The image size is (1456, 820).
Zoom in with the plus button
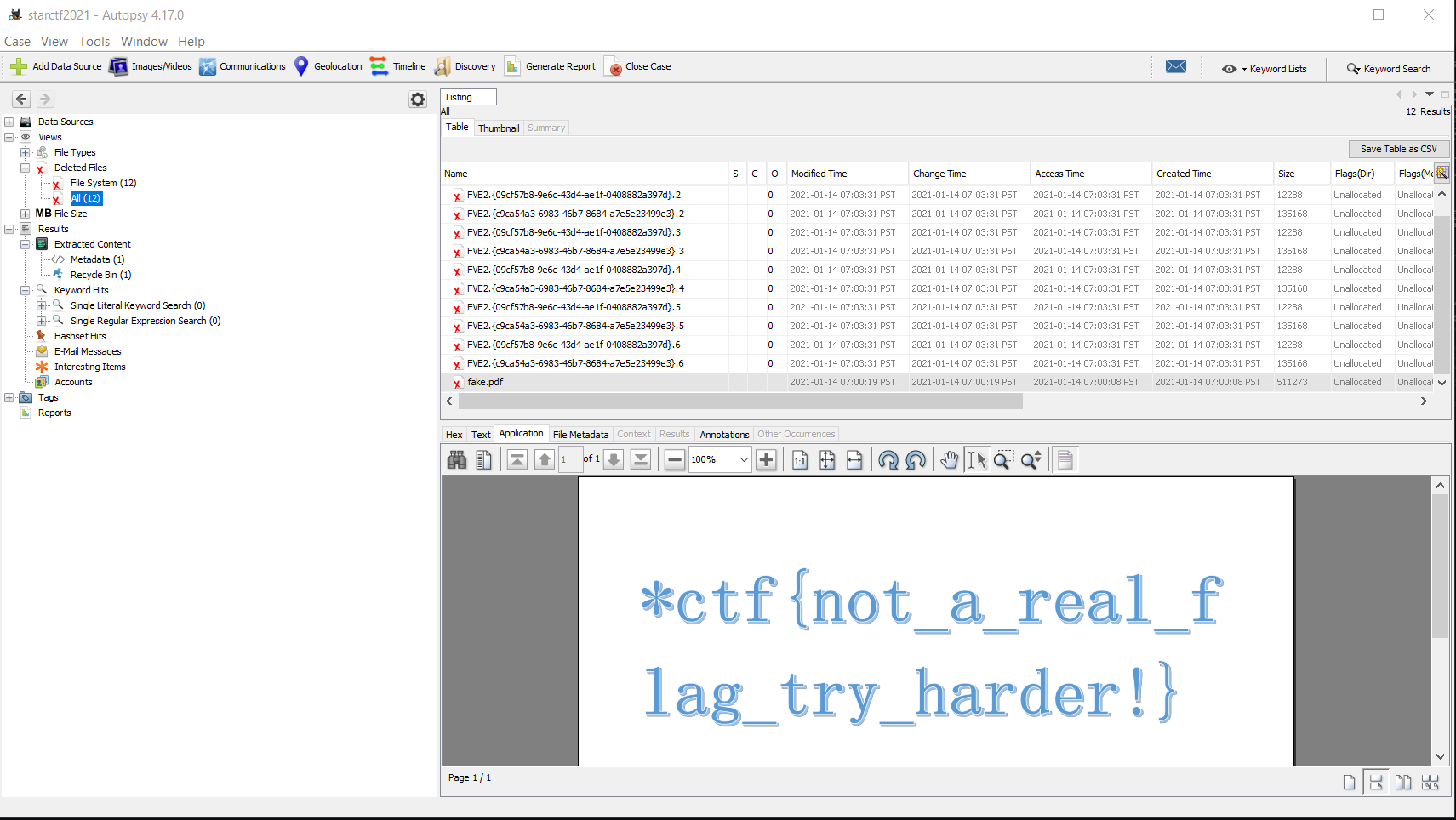tap(766, 460)
